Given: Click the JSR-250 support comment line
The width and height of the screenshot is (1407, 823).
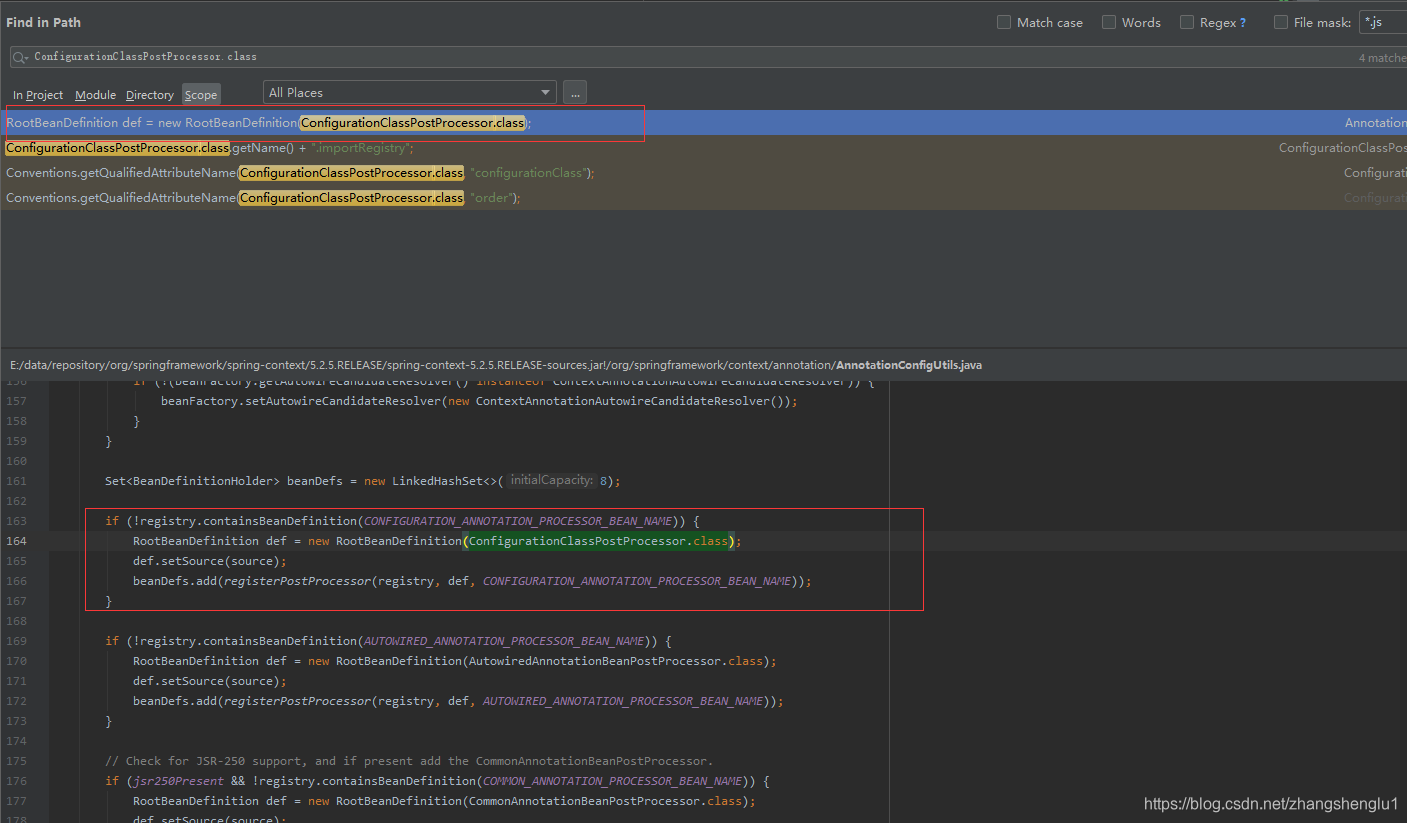Looking at the screenshot, I should [x=409, y=761].
